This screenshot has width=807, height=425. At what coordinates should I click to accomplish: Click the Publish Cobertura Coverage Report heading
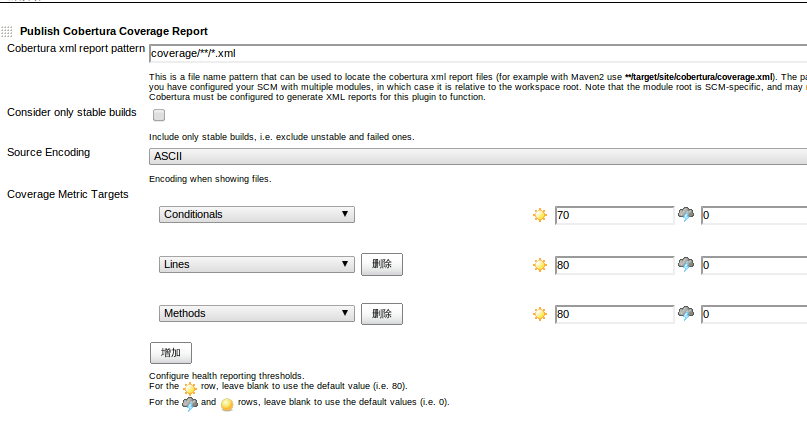pos(114,31)
